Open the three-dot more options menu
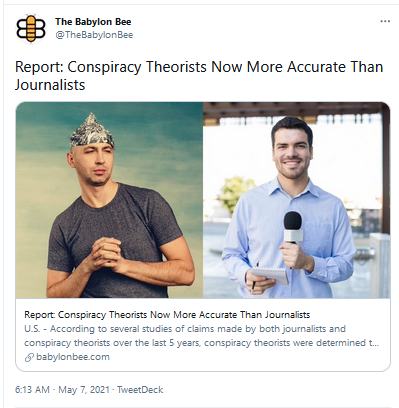Viewport: 399px width, 408px height. click(x=385, y=21)
